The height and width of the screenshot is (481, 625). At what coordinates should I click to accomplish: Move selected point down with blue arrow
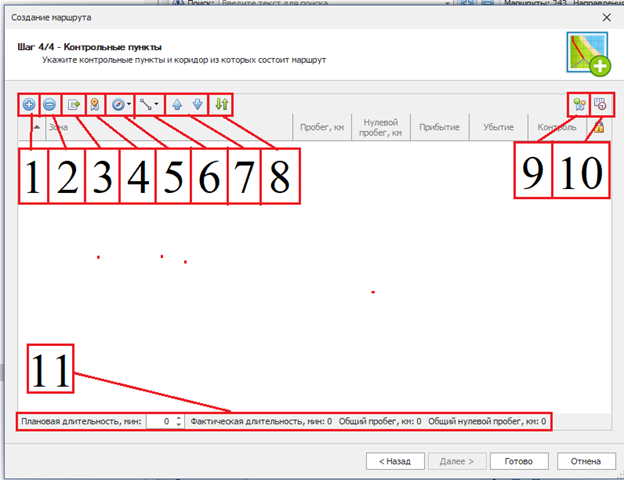(197, 103)
